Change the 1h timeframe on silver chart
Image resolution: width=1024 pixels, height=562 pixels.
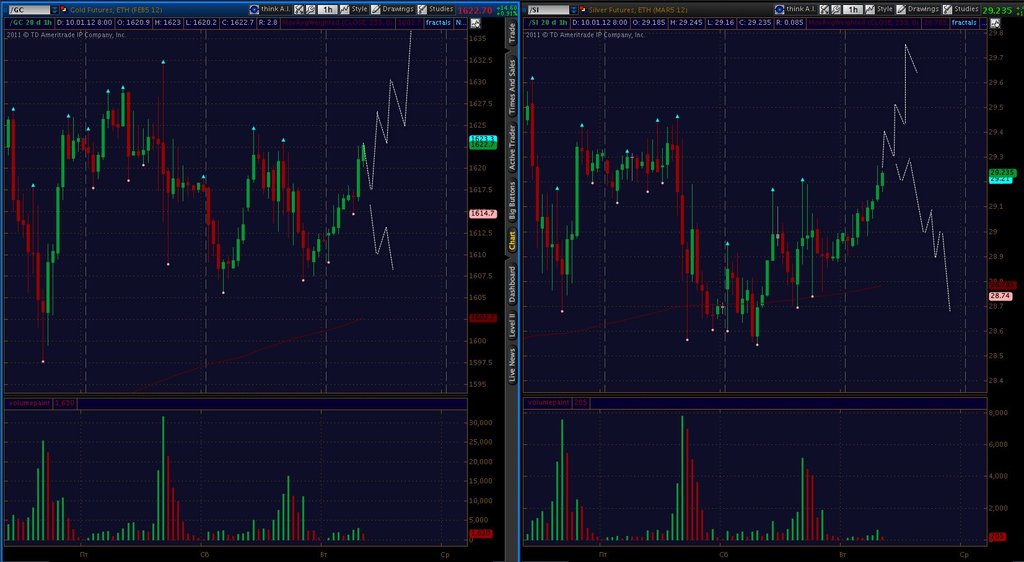pos(853,10)
